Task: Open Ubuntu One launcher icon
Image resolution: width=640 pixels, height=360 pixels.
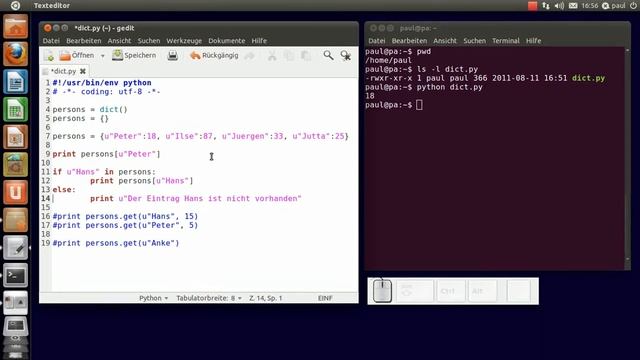Action: point(16,192)
